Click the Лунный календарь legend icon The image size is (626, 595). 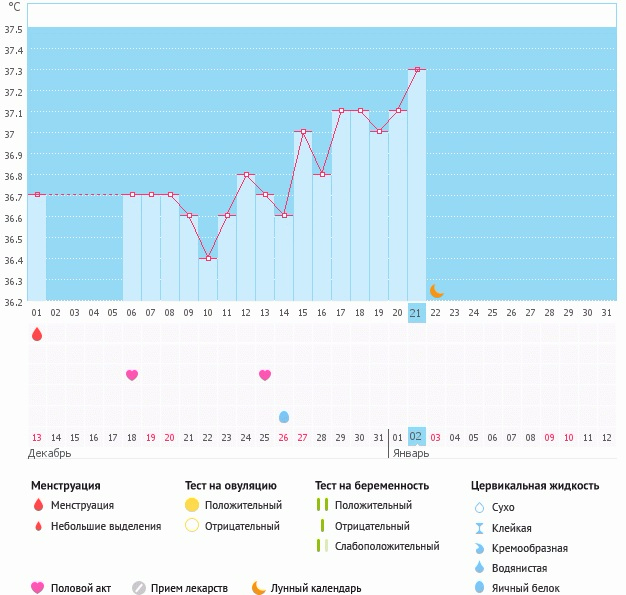[259, 588]
